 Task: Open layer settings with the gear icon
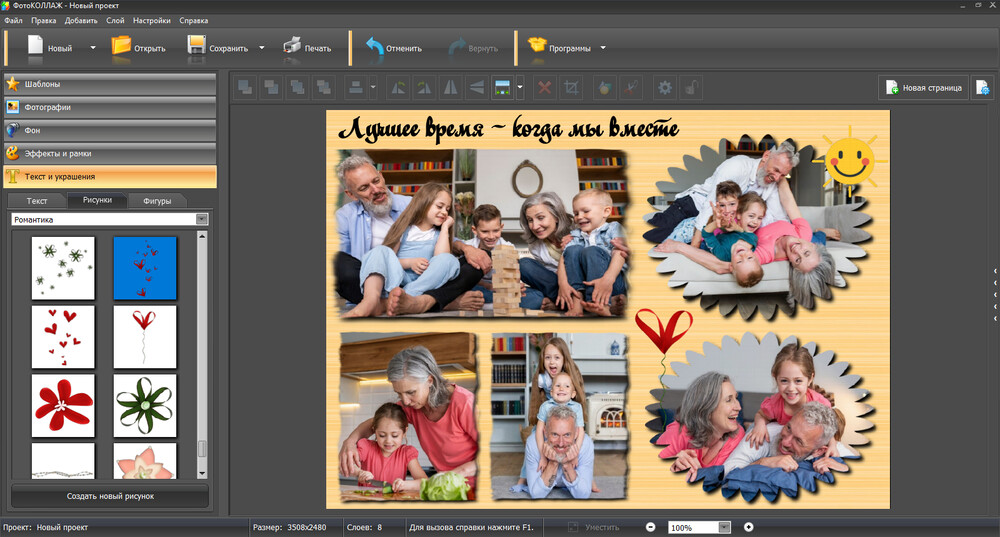click(665, 87)
